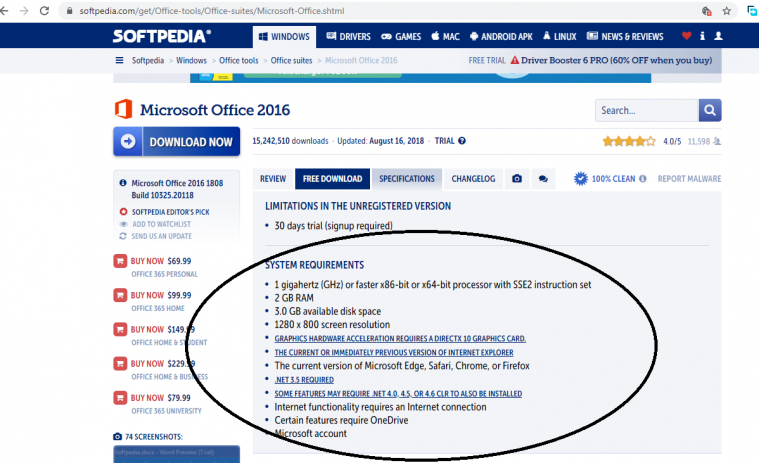Open the Word Preview screenshot thumbnail
This screenshot has height=463, width=759.
tap(177, 454)
